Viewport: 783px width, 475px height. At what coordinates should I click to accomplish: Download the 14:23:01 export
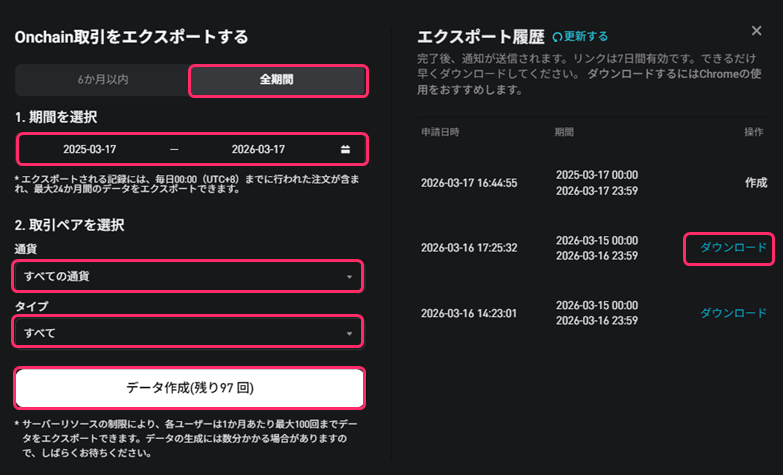click(x=732, y=313)
